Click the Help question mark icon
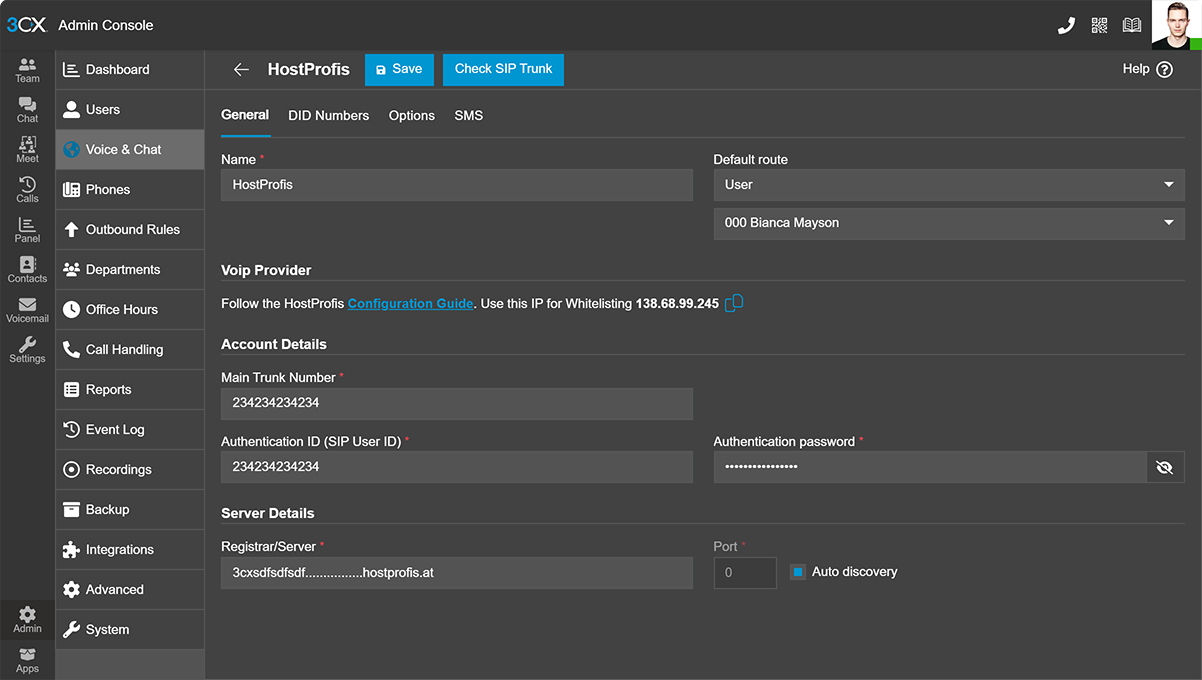Viewport: 1202px width, 680px height. [1164, 70]
